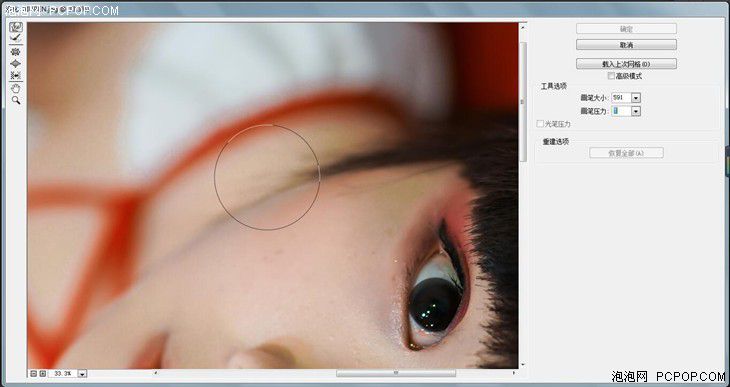This screenshot has width=730, height=387.
Task: Select the Hand tool
Action: click(x=16, y=88)
